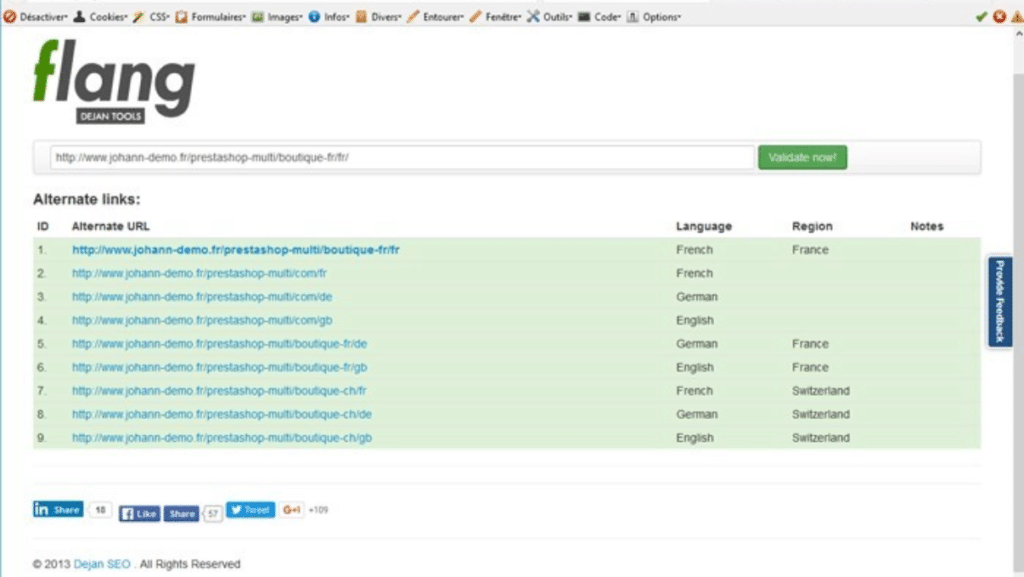Screen dimensions: 1024x577
Task: Open the CSS toolbar dropdown
Action: point(151,17)
